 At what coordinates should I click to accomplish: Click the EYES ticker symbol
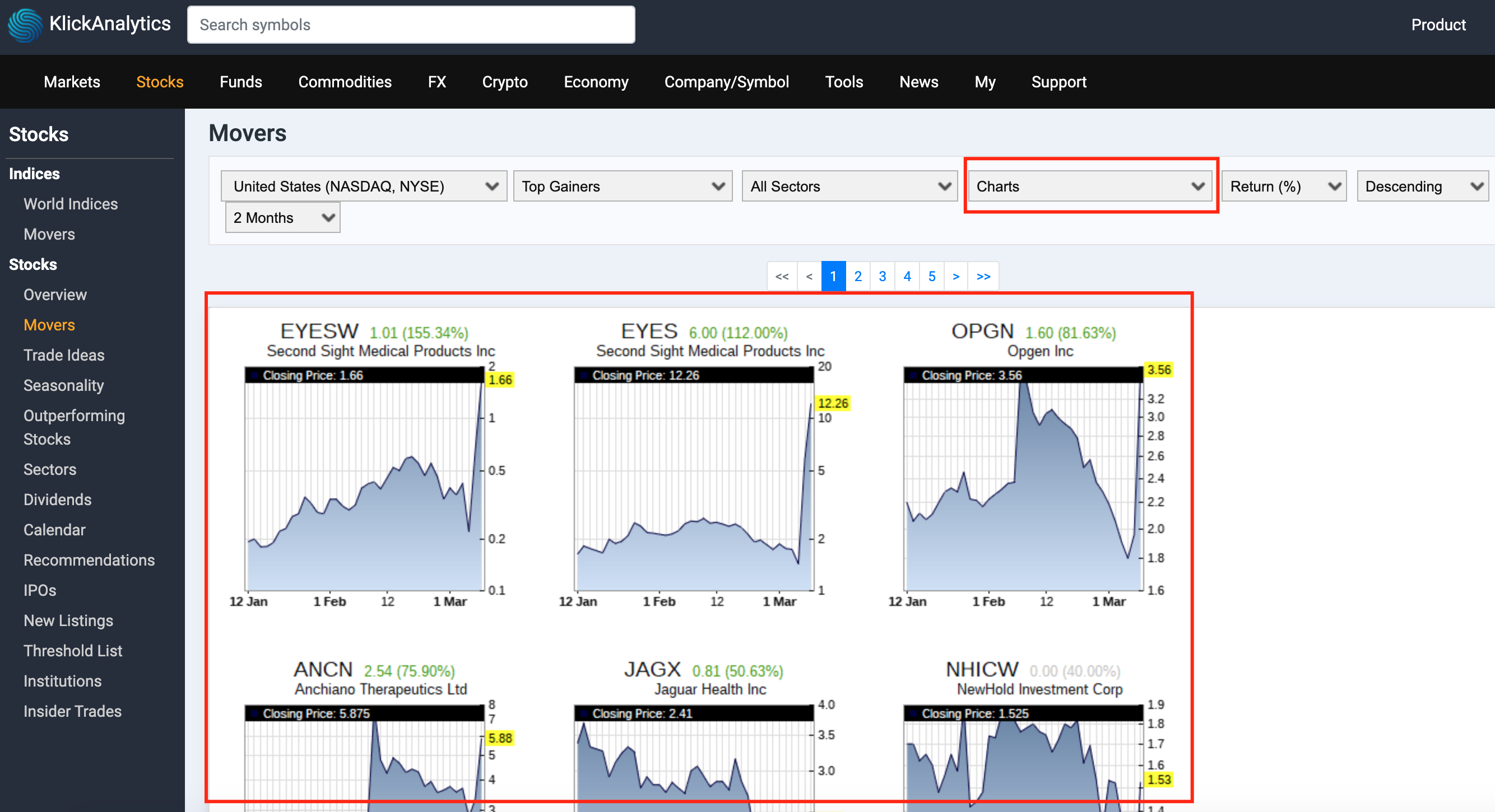point(649,331)
